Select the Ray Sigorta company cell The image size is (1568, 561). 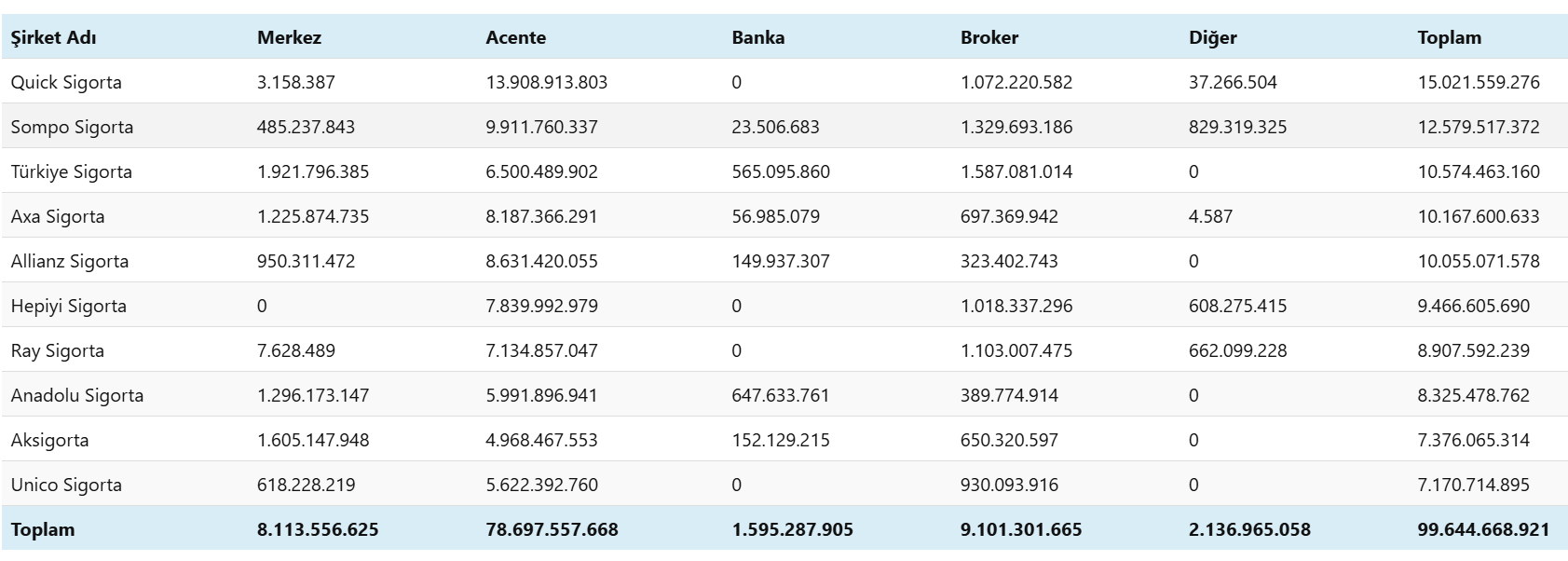click(58, 350)
